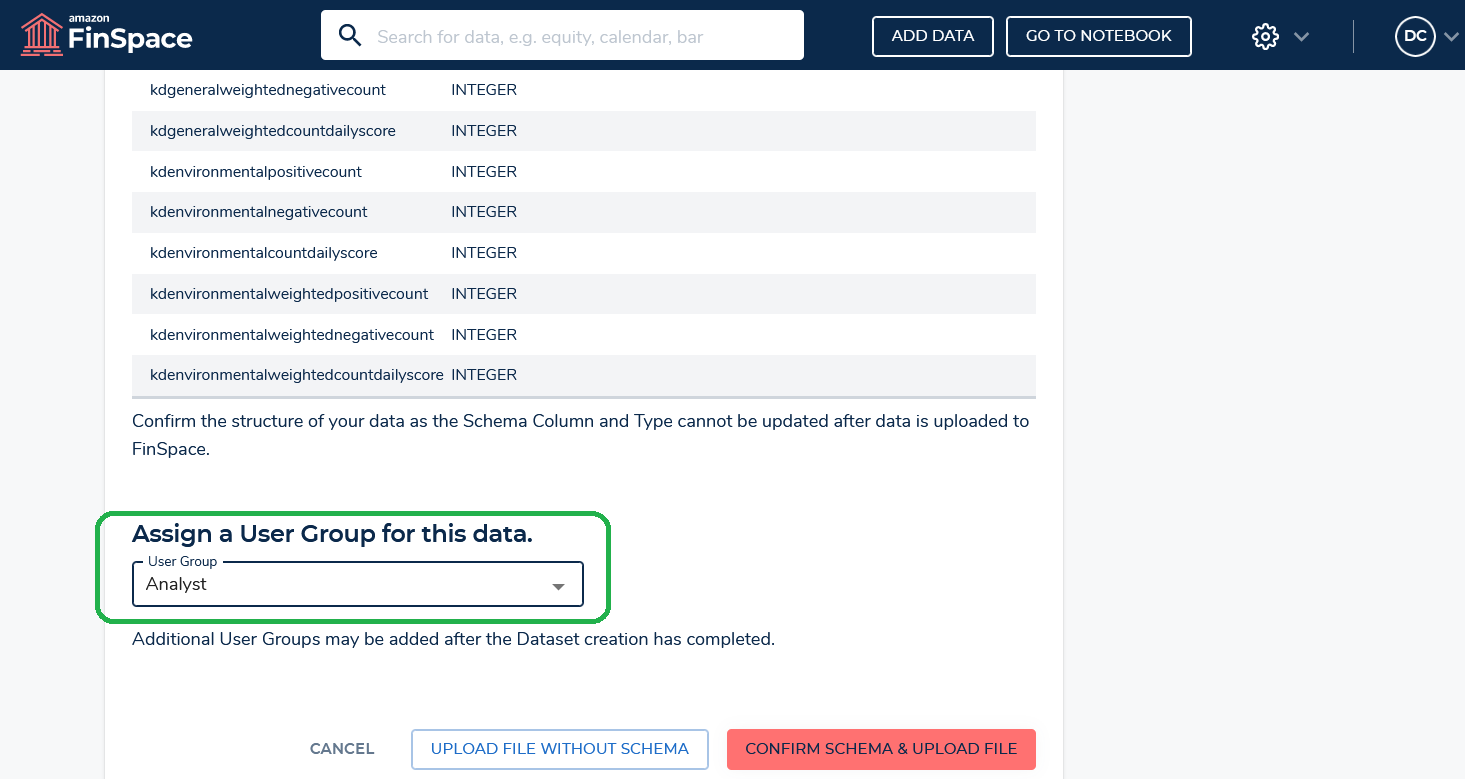Click INTEGER type for kdgeneralweightedcountdailyscore

point(484,131)
